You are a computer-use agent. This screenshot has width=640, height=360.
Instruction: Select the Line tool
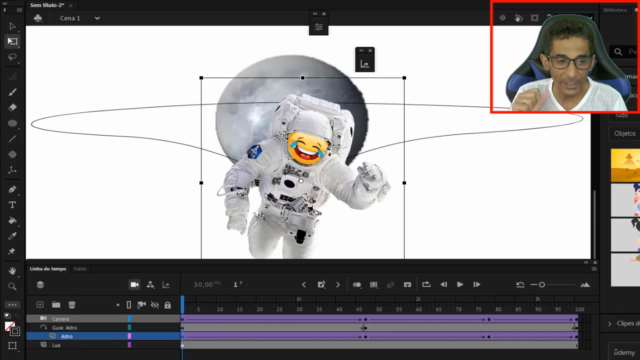tap(12, 139)
